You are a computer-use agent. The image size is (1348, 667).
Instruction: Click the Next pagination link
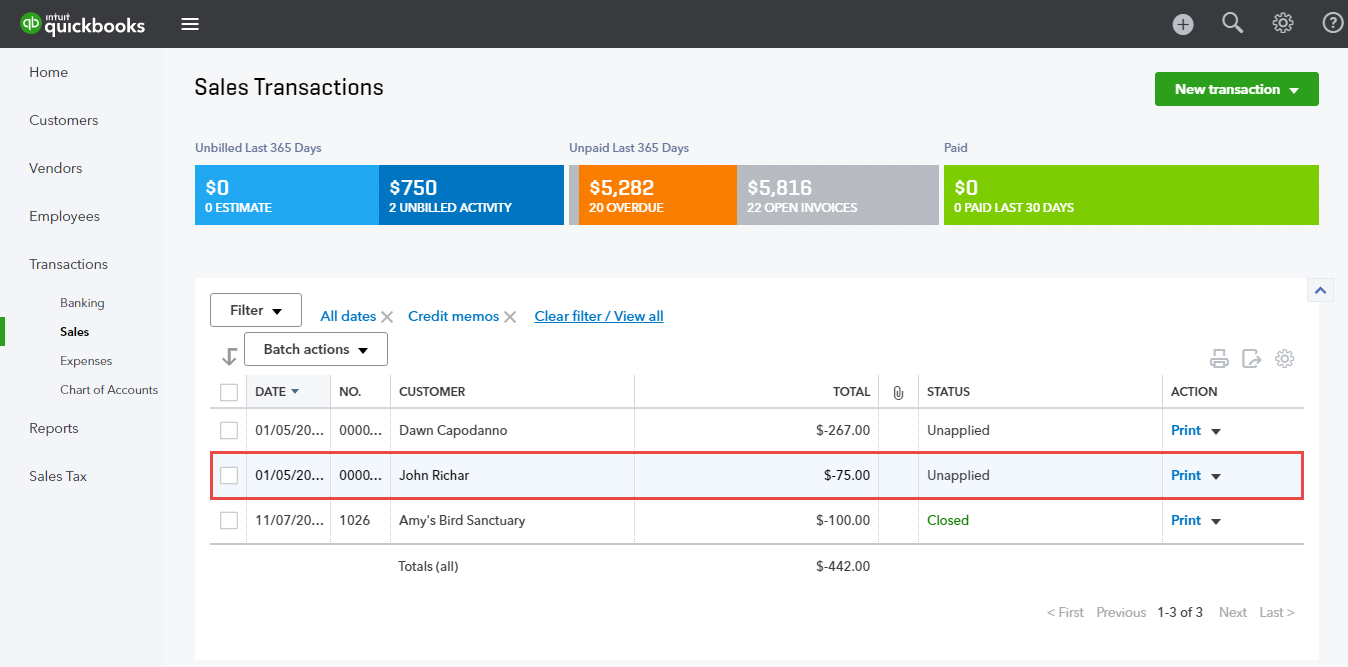click(x=1233, y=612)
